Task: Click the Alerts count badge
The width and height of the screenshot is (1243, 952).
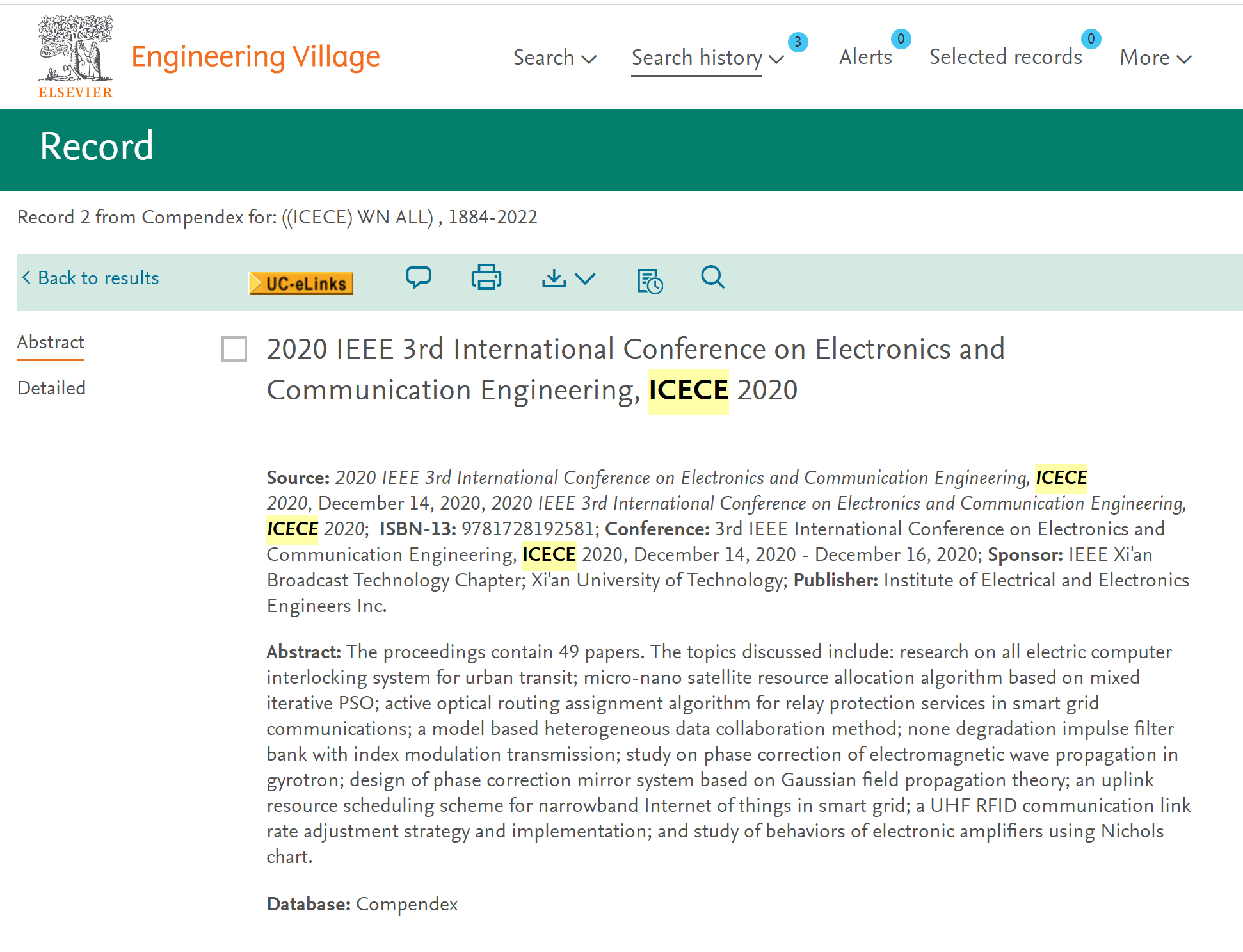Action: point(901,39)
